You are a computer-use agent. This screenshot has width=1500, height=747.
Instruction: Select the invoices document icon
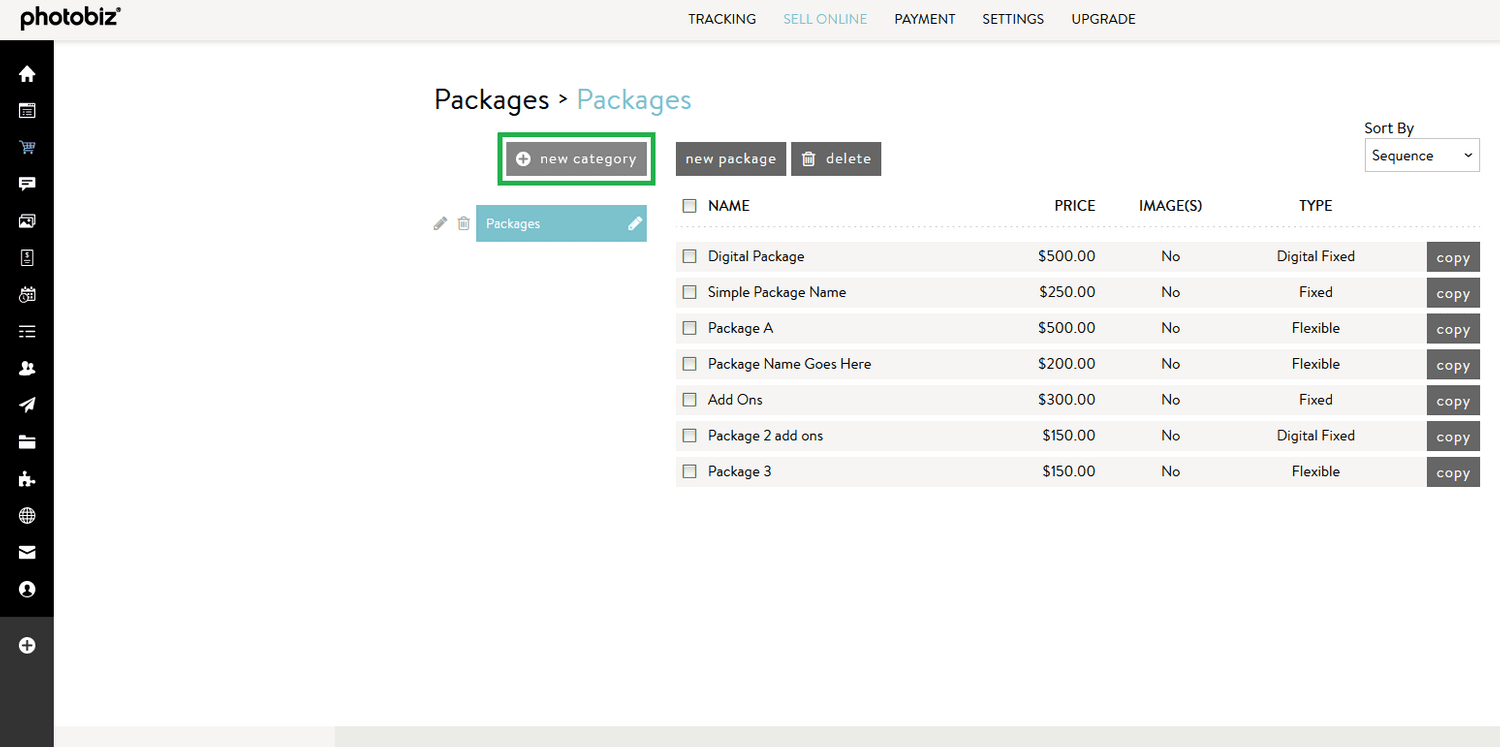coord(27,258)
